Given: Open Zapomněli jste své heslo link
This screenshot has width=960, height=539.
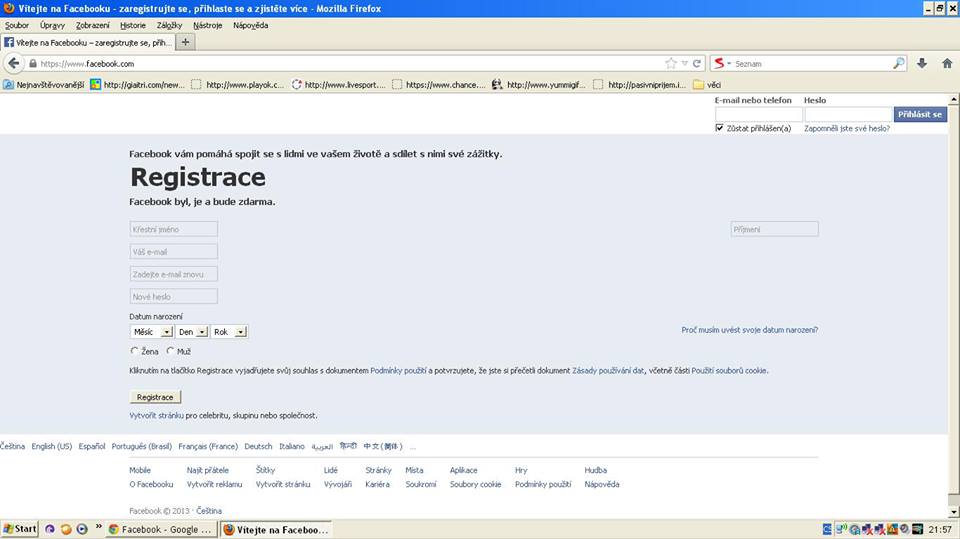Looking at the screenshot, I should (847, 129).
